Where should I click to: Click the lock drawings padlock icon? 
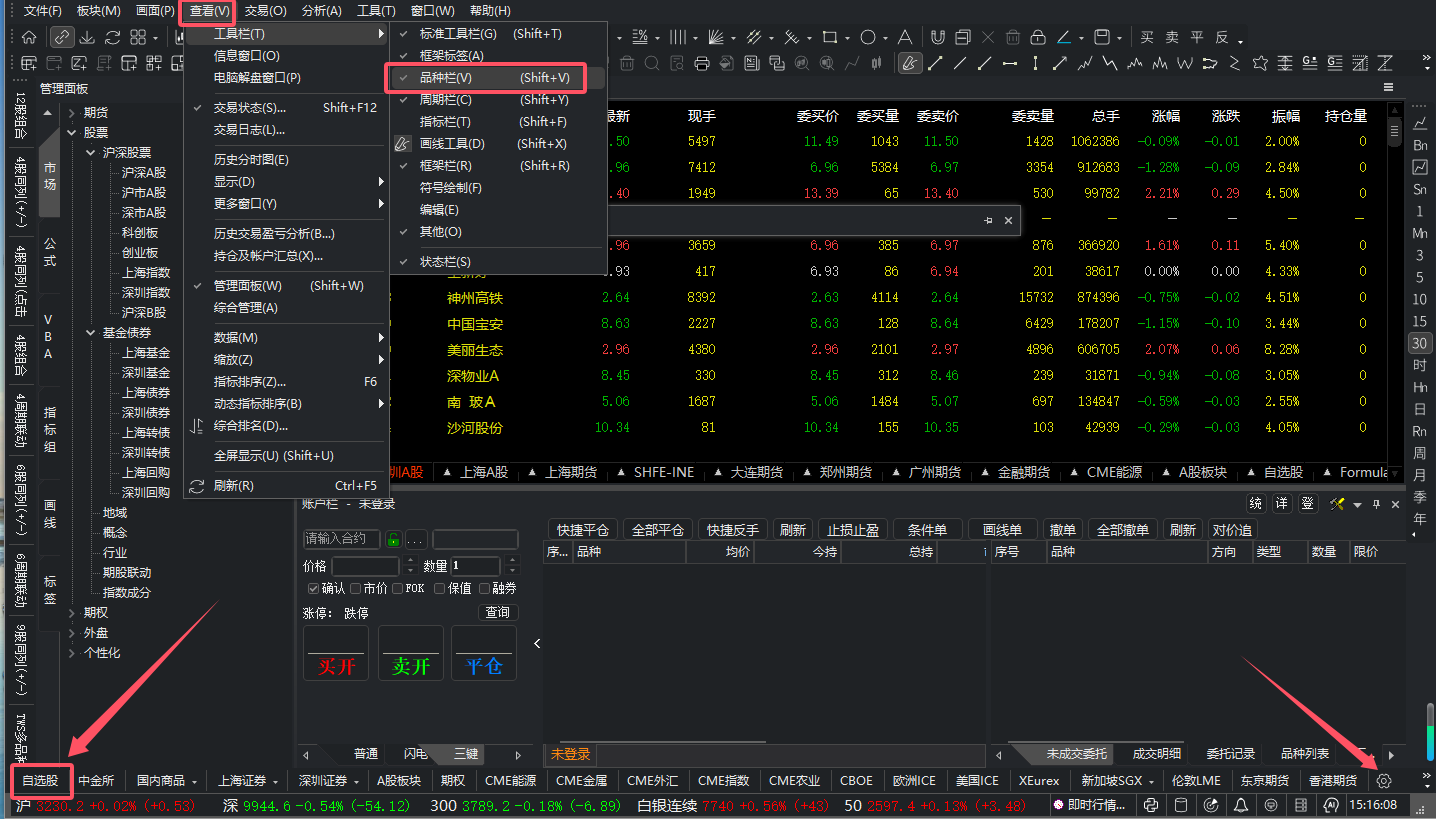point(1038,37)
